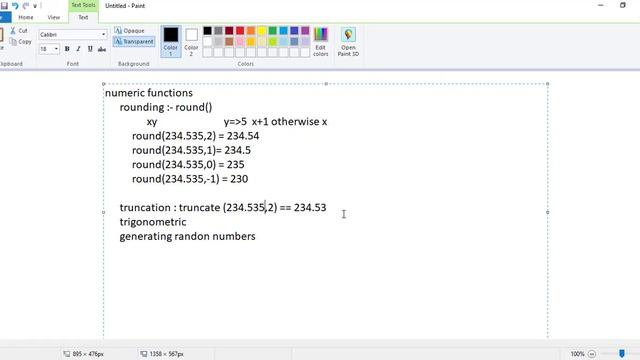This screenshot has width=640, height=360.
Task: Pick the green color swatch
Action: 273,31
